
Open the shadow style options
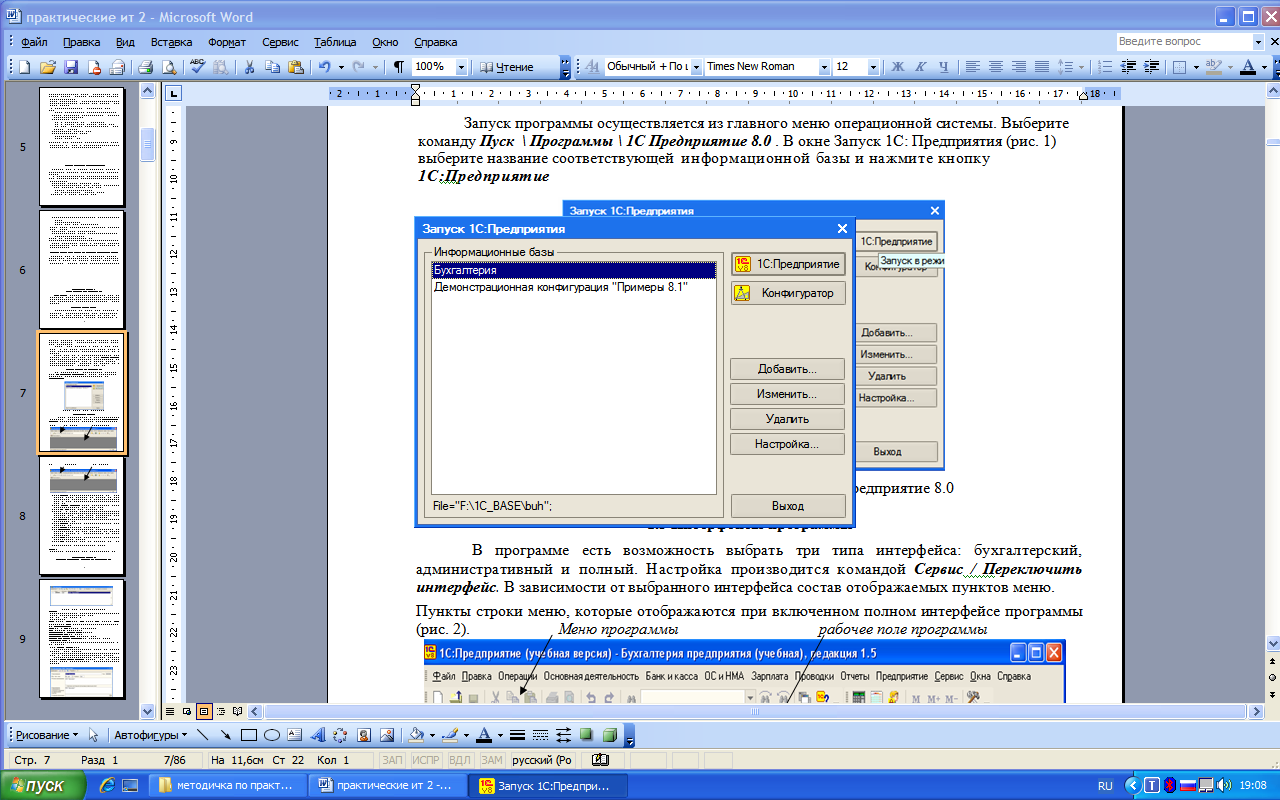click(587, 735)
